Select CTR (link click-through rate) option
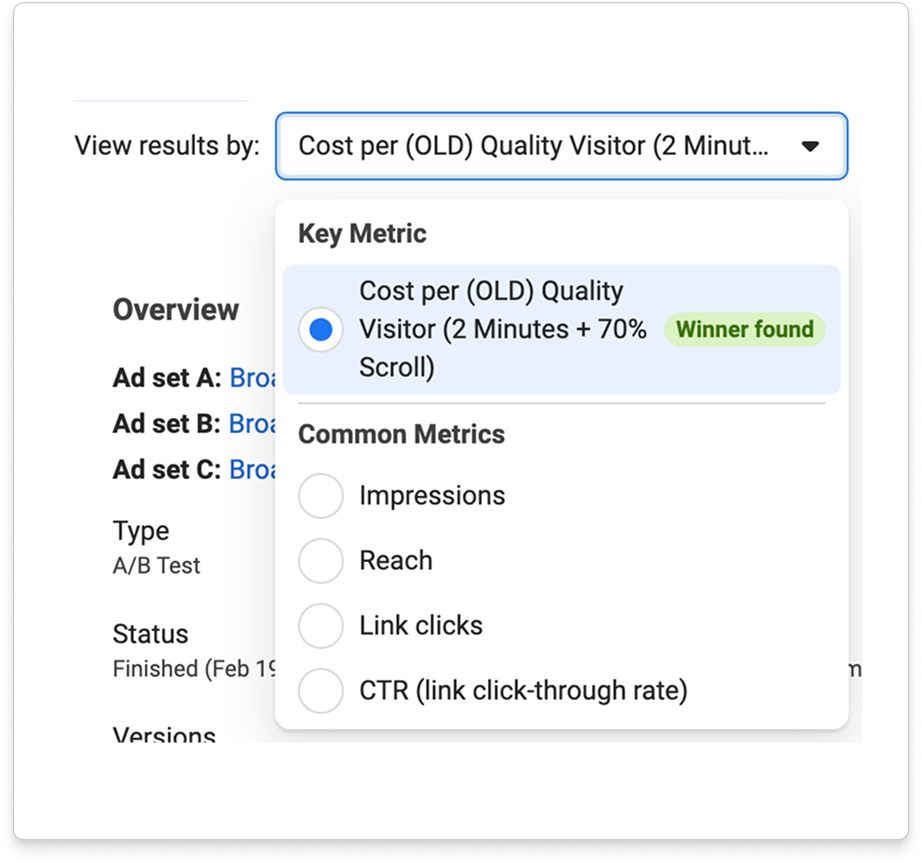 coord(320,691)
